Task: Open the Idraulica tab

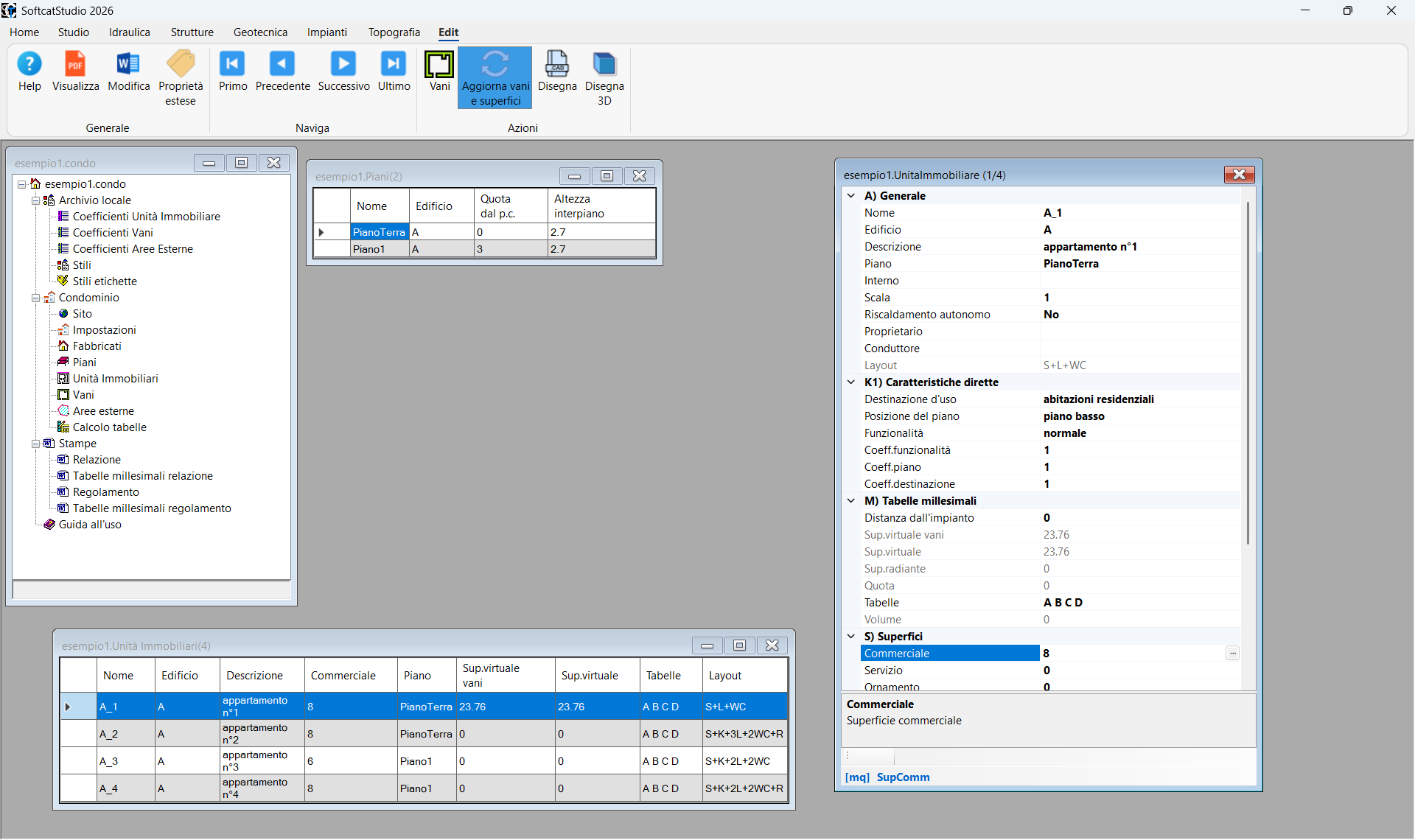Action: (x=130, y=32)
